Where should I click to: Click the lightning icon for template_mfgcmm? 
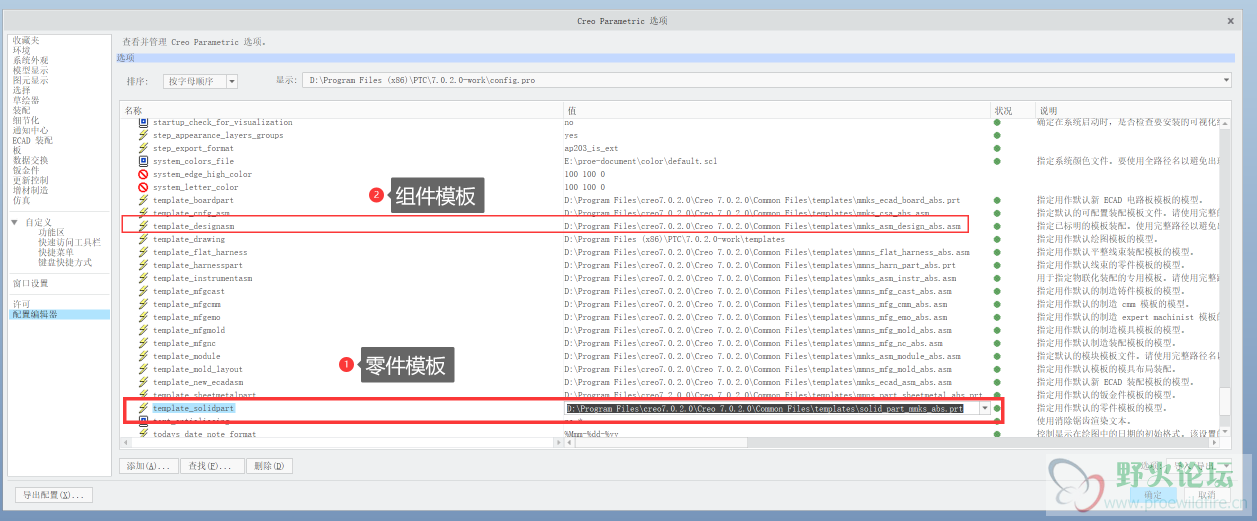[143, 304]
